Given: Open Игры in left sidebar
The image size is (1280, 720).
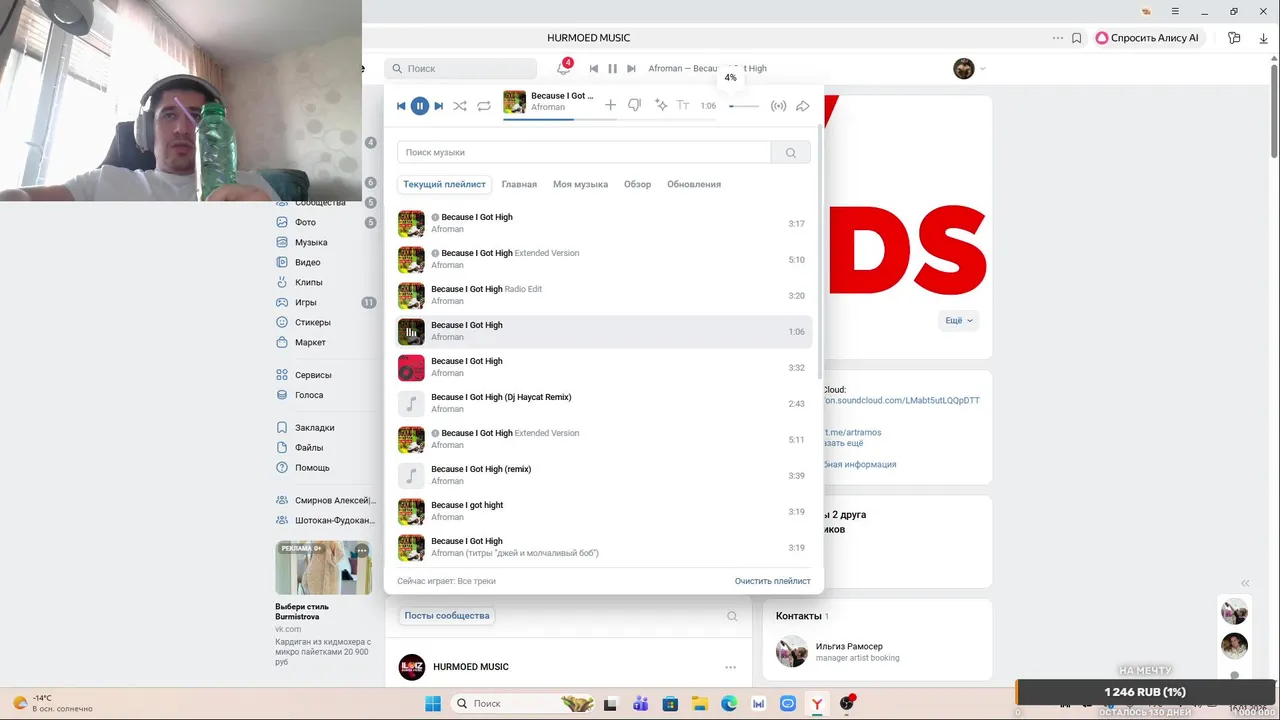Looking at the screenshot, I should 305,302.
